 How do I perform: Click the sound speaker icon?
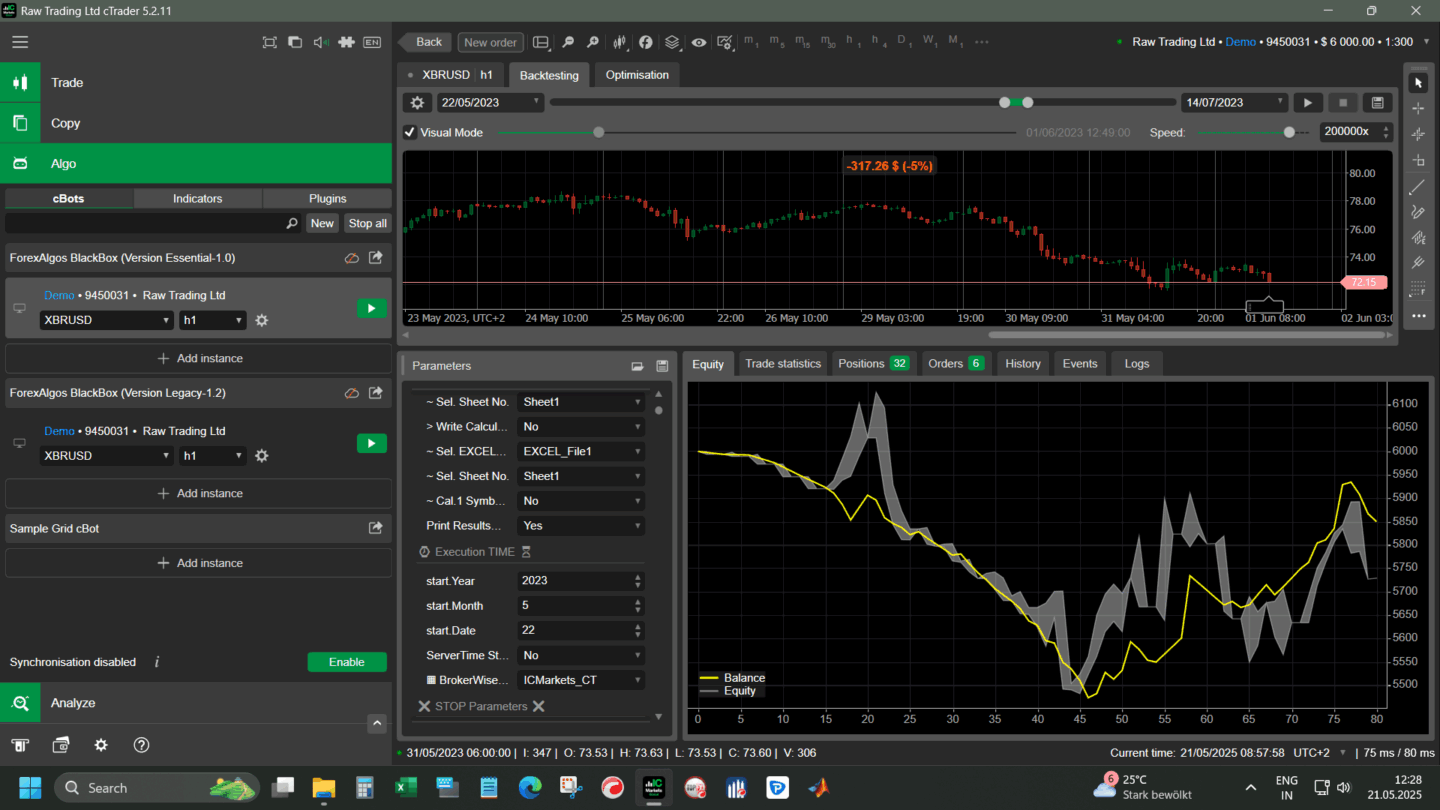click(321, 42)
